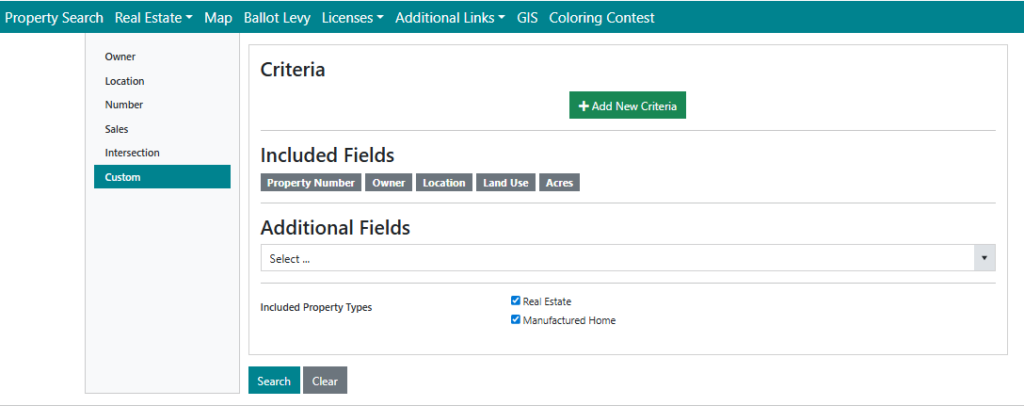Screen dimensions: 1024x406
Task: Open the GIS link
Action: (527, 18)
